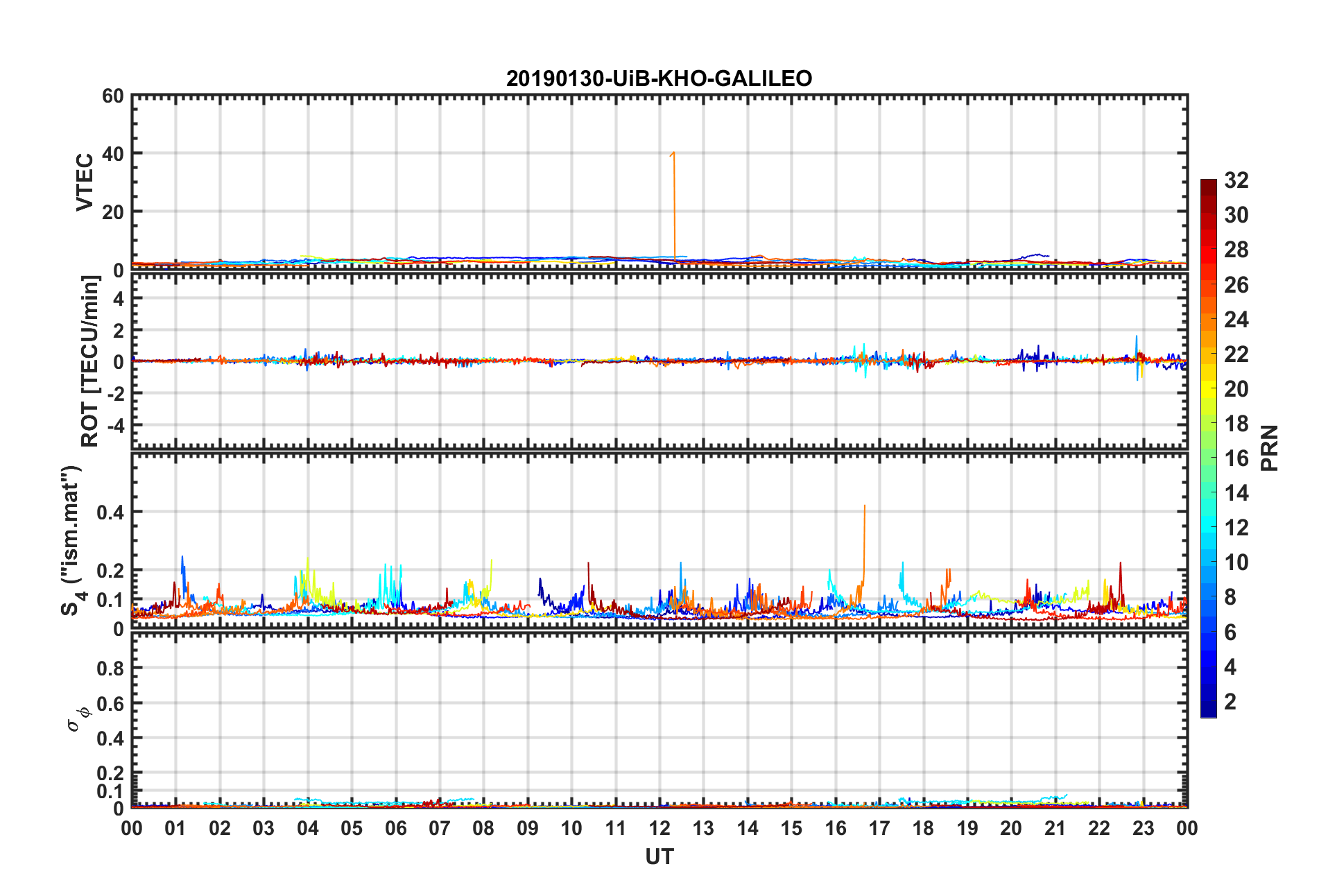
Task: Click the PRN colorbar
Action: point(1209,448)
